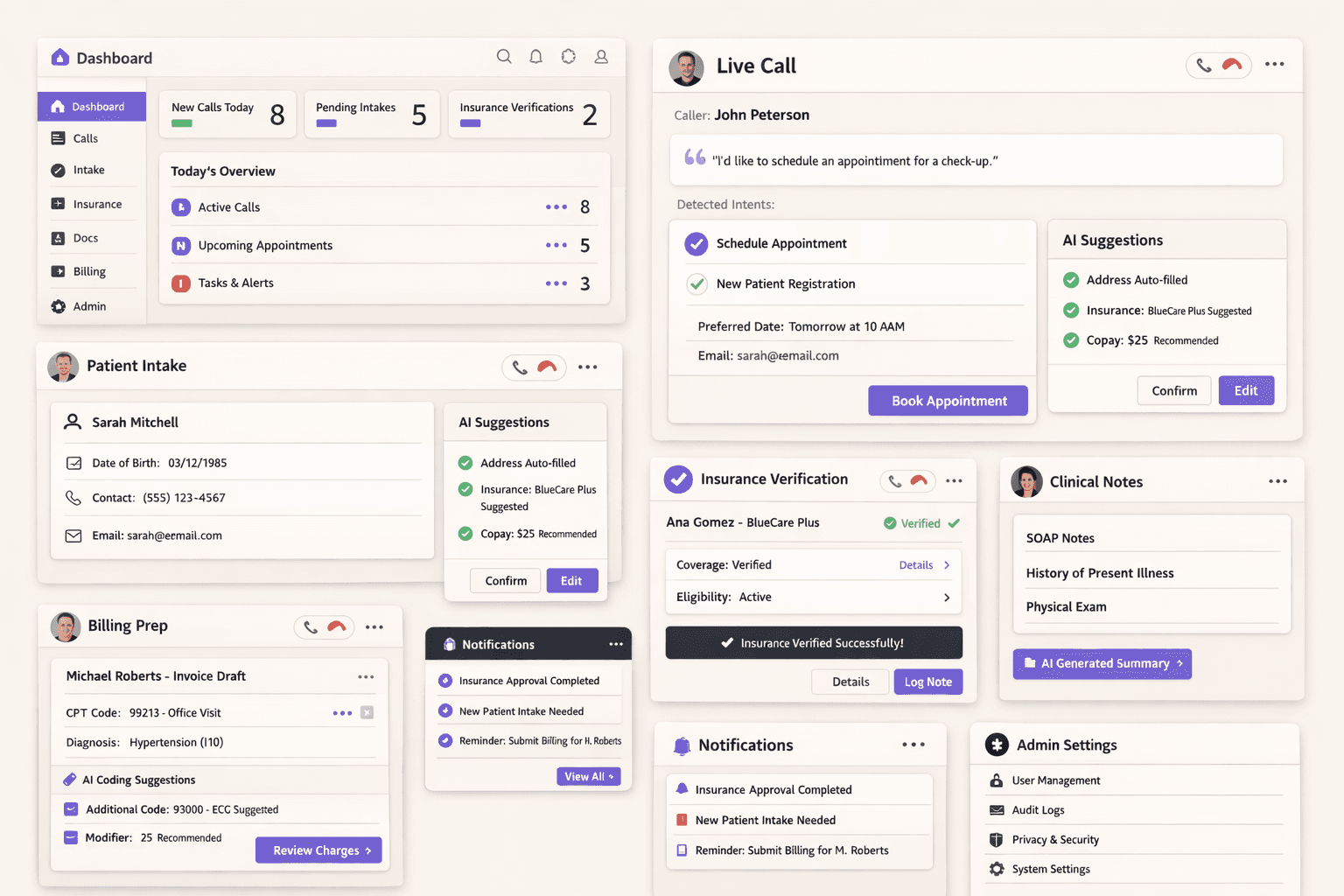Expand the Eligibility Active row chevron

[947, 598]
